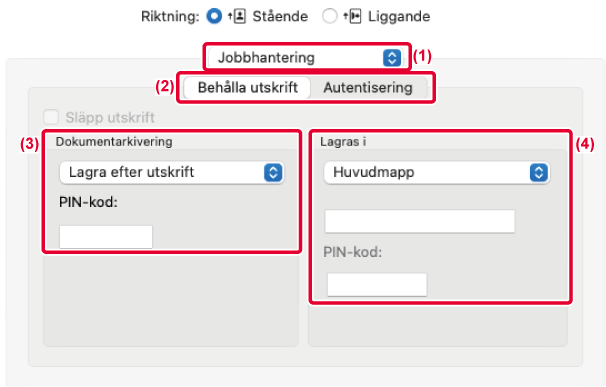Screen dimensions: 606x387
Task: Open the Jobbhantering dropdown menu
Action: tap(305, 58)
